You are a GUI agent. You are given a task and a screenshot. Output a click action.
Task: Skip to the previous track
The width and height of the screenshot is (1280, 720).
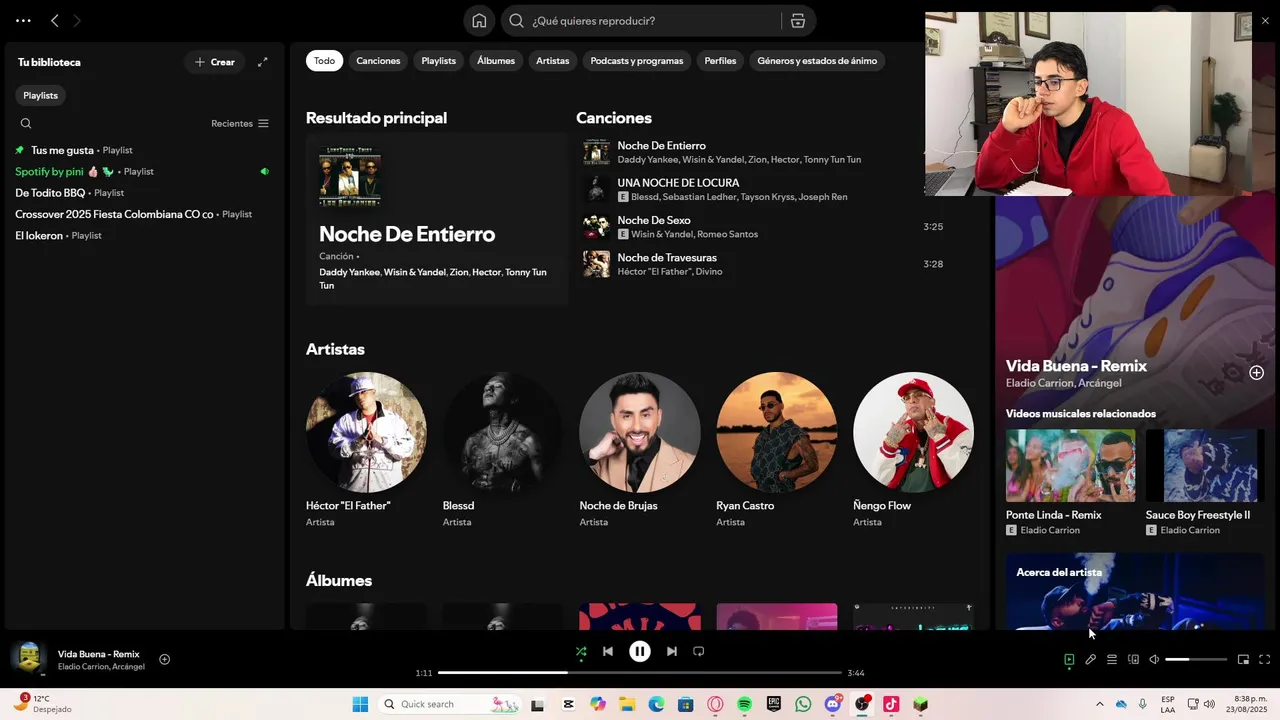point(608,651)
